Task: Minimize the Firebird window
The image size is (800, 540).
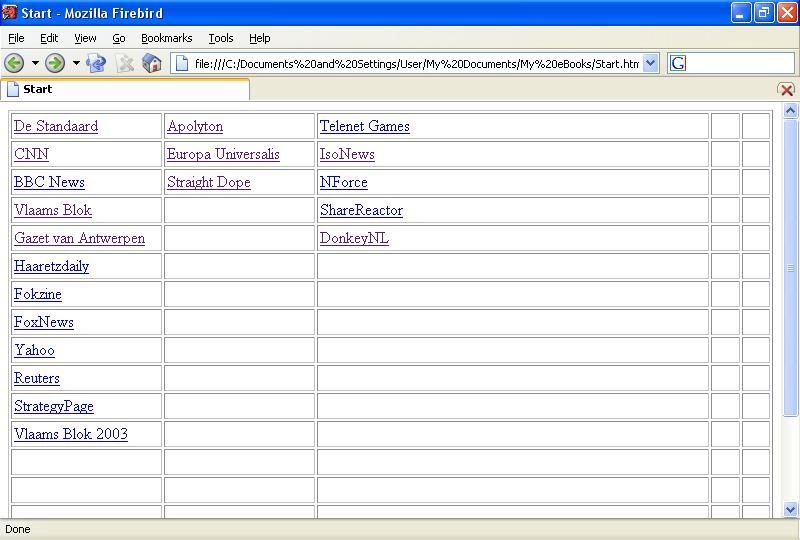Action: coord(740,13)
